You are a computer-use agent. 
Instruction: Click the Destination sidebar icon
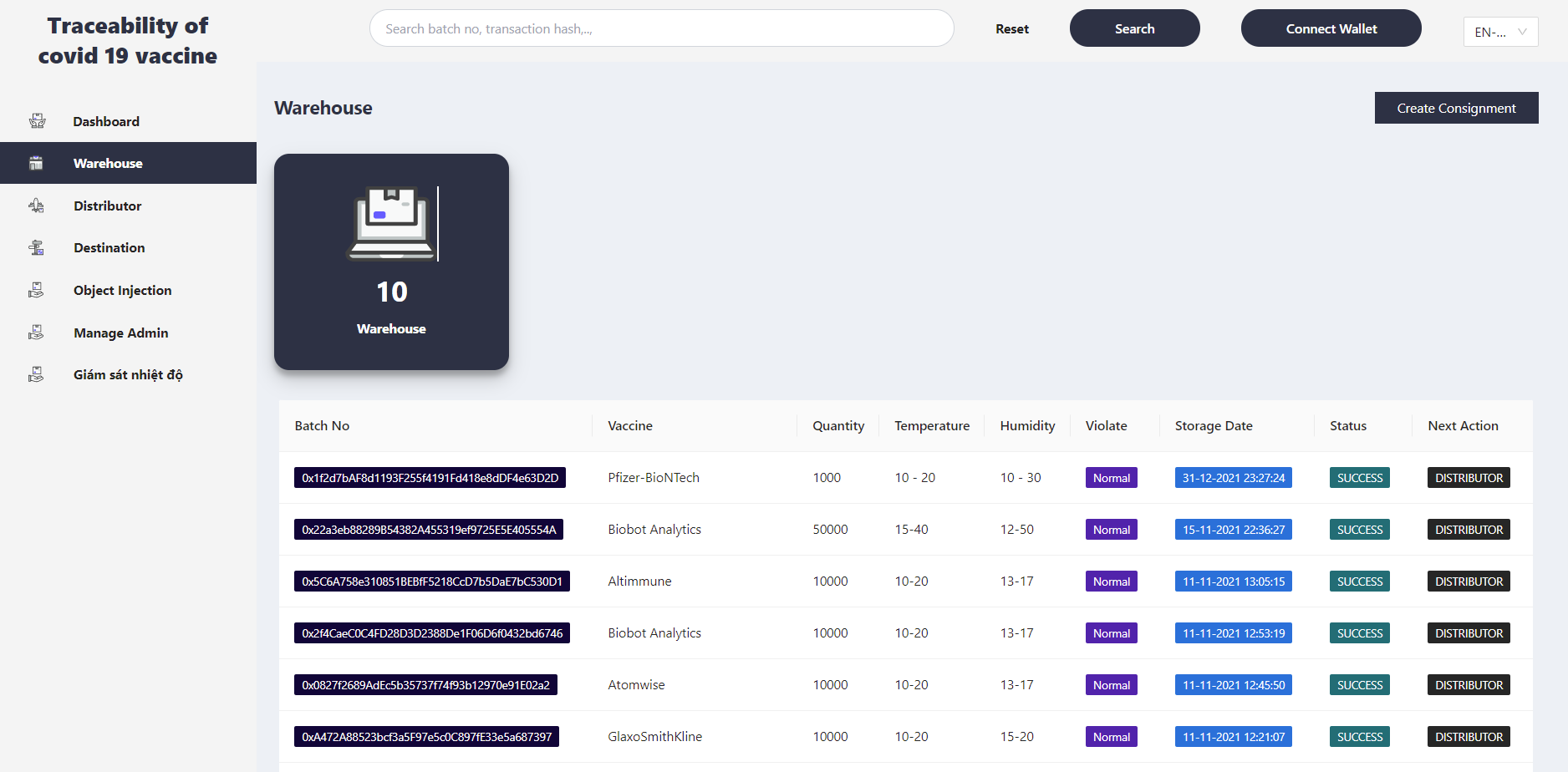(36, 247)
